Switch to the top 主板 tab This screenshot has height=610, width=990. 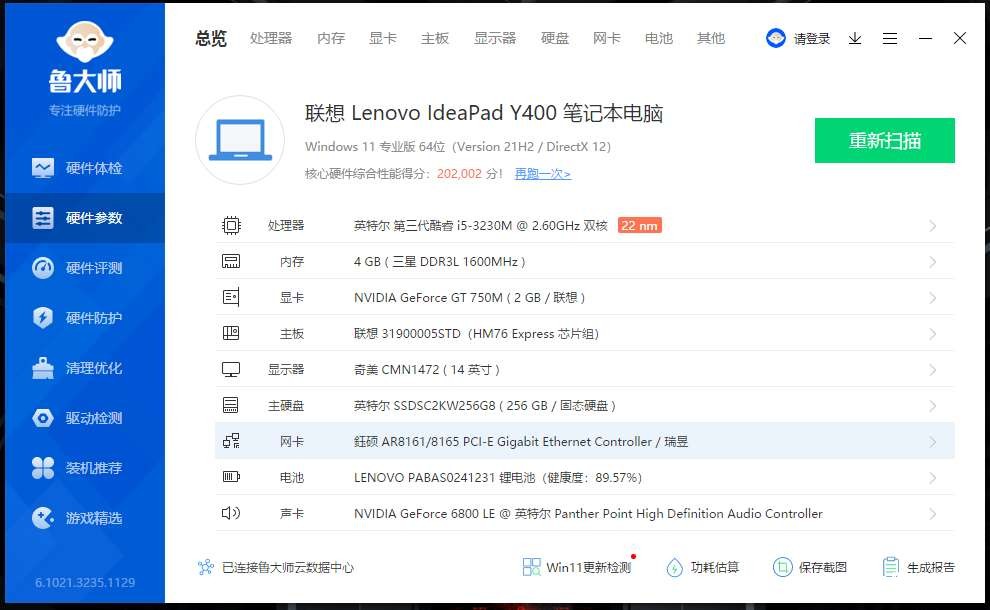[x=435, y=39]
